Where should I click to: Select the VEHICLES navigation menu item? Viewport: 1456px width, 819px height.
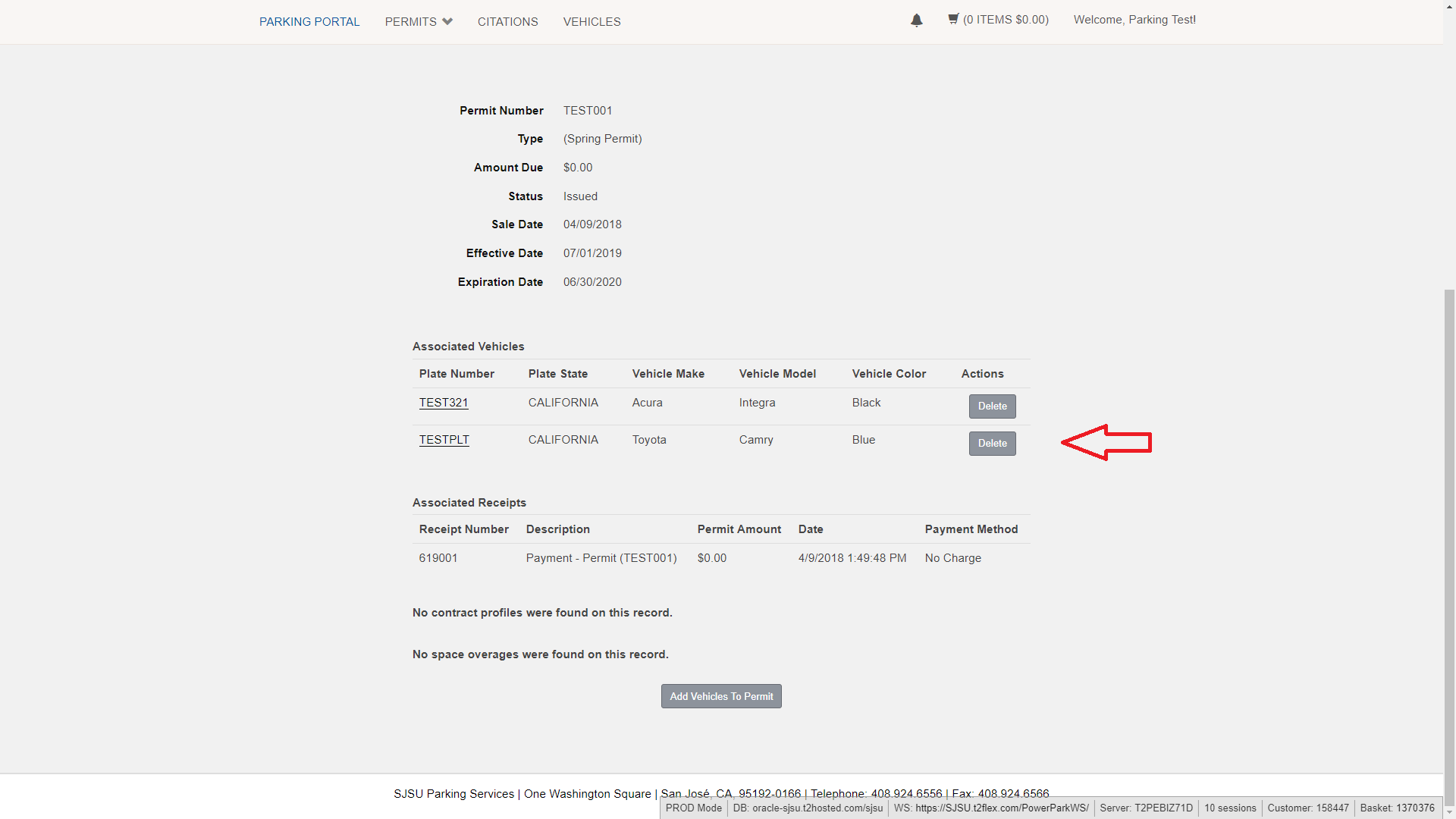592,21
